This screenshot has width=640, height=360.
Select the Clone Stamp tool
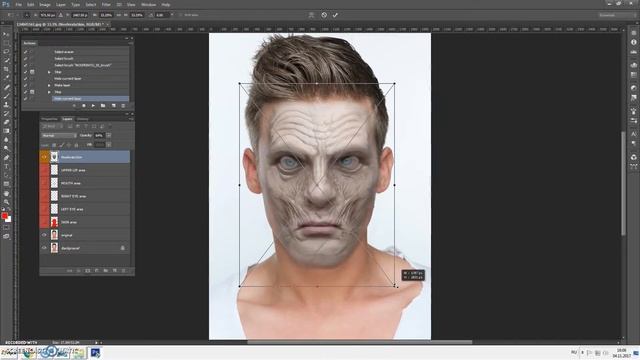pyautogui.click(x=6, y=104)
